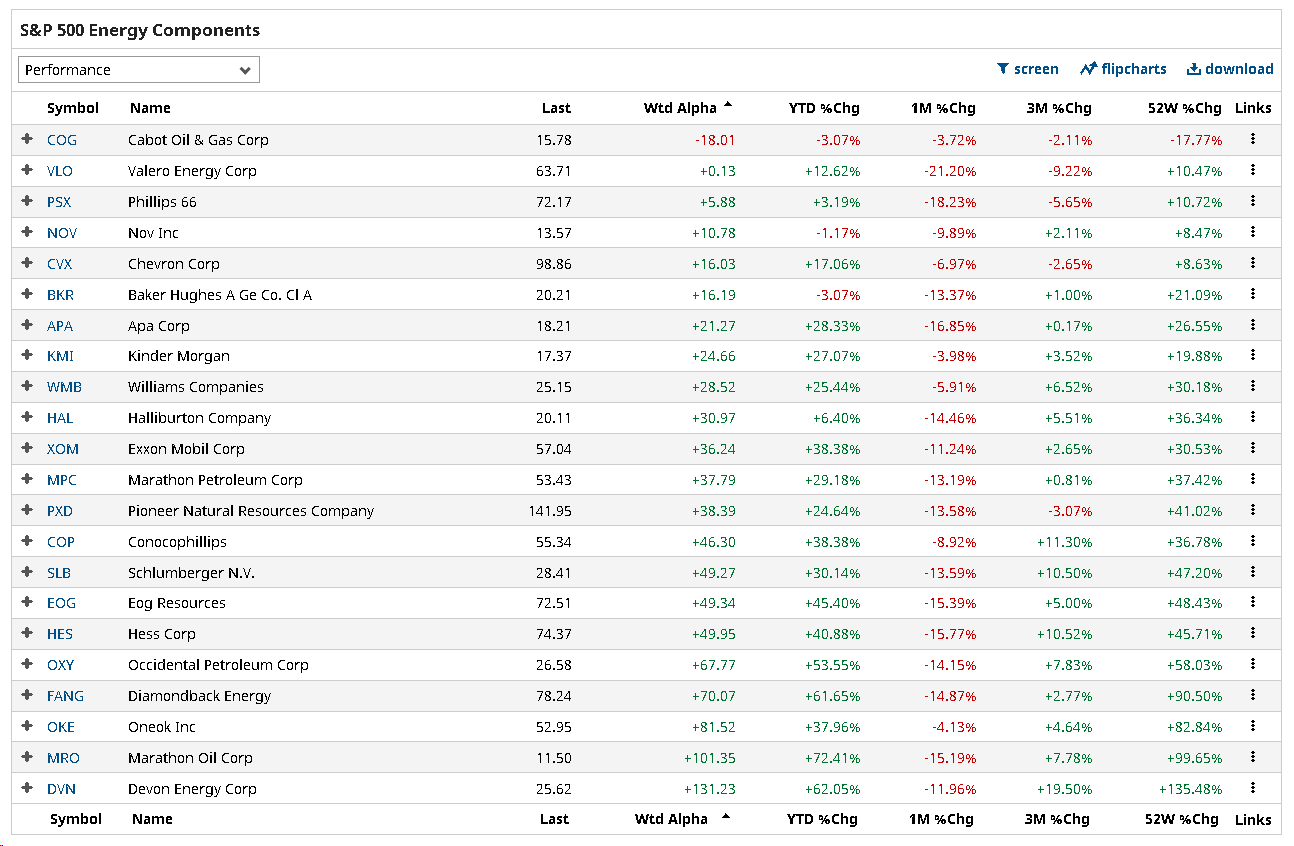Click Cabot's -18.01 Wtd Alpha value
1294x846 pixels.
[x=715, y=140]
